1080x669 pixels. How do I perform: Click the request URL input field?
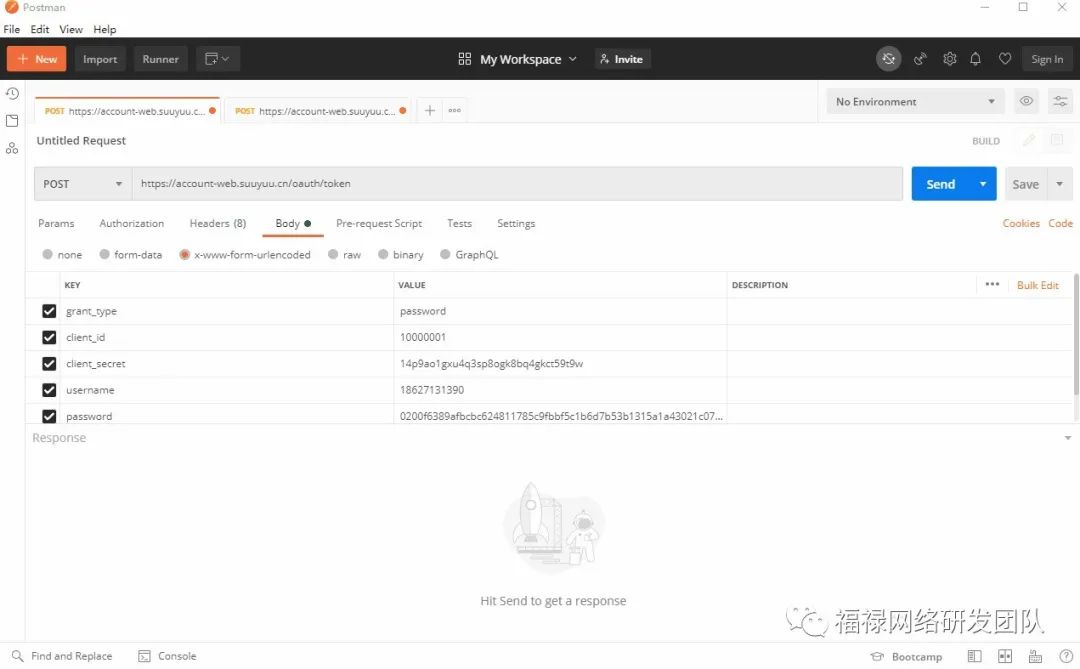pyautogui.click(x=517, y=184)
